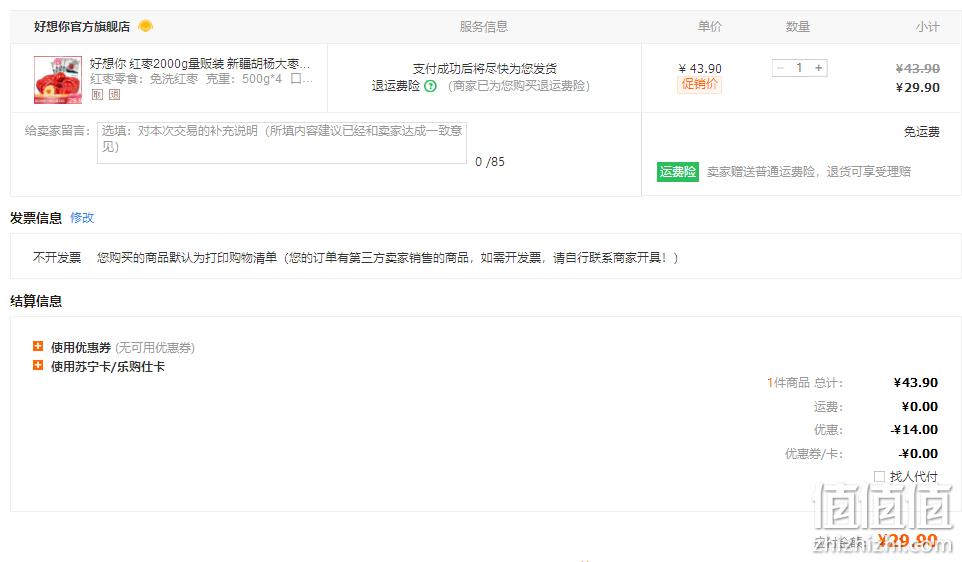Image resolution: width=962 pixels, height=562 pixels.
Task: Click the green help icon beside 退运费险
Action: (431, 86)
